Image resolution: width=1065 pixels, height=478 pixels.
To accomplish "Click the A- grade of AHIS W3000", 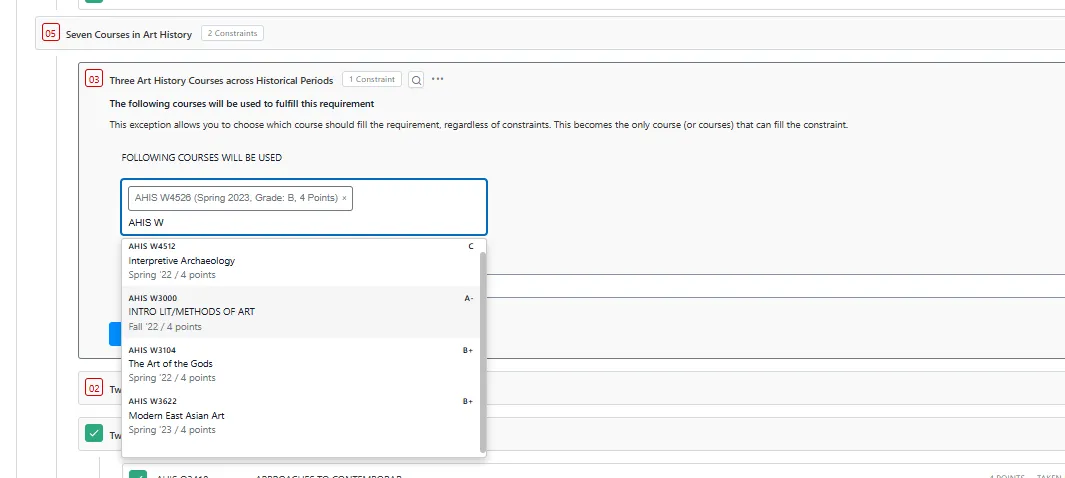I will coord(469,298).
